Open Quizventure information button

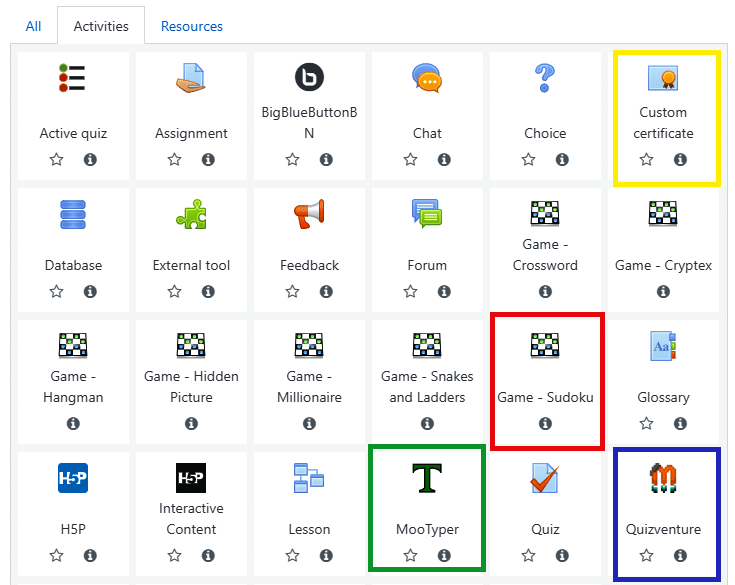680,555
